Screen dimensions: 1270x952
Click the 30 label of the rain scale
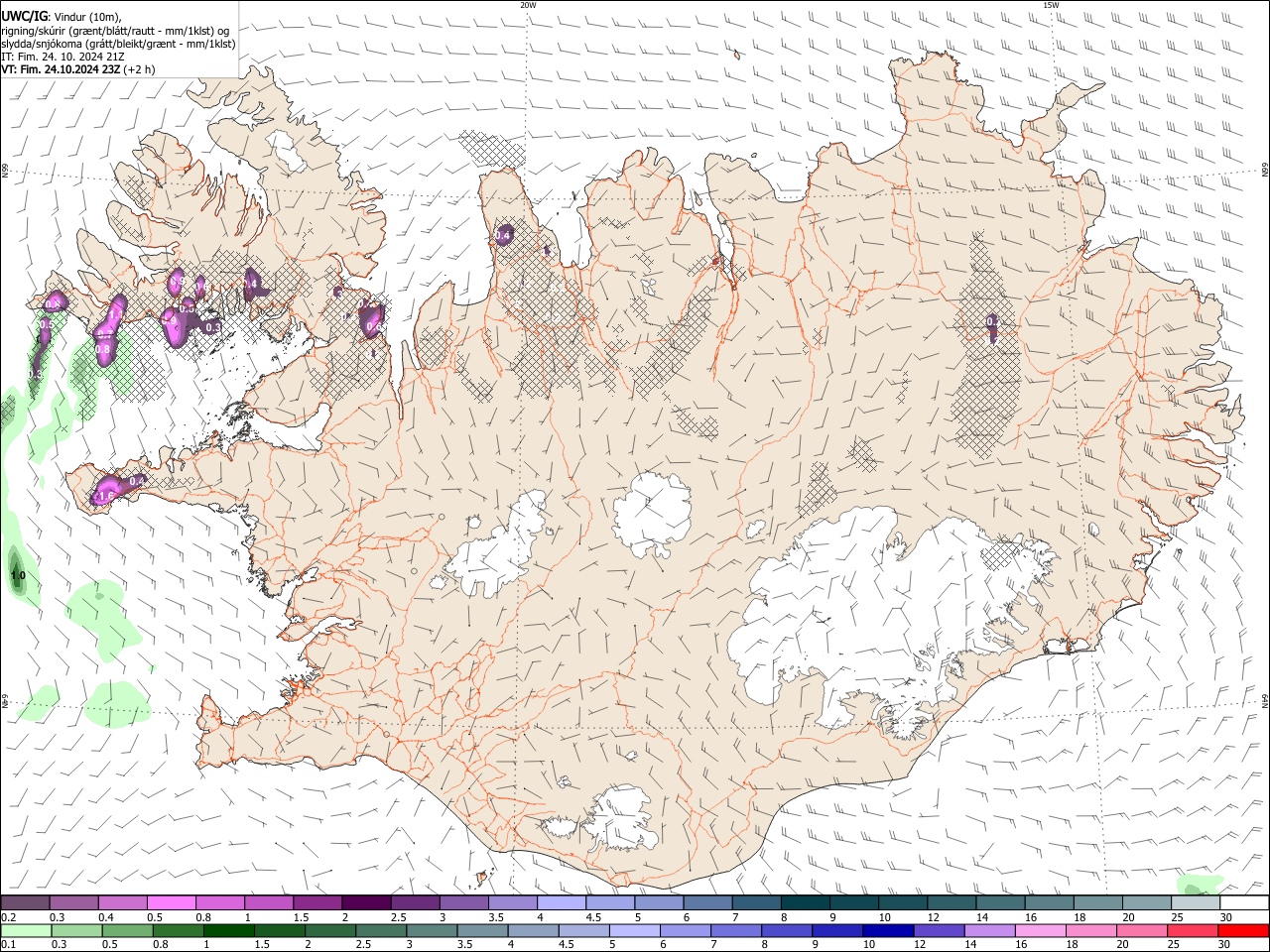pos(1226,945)
